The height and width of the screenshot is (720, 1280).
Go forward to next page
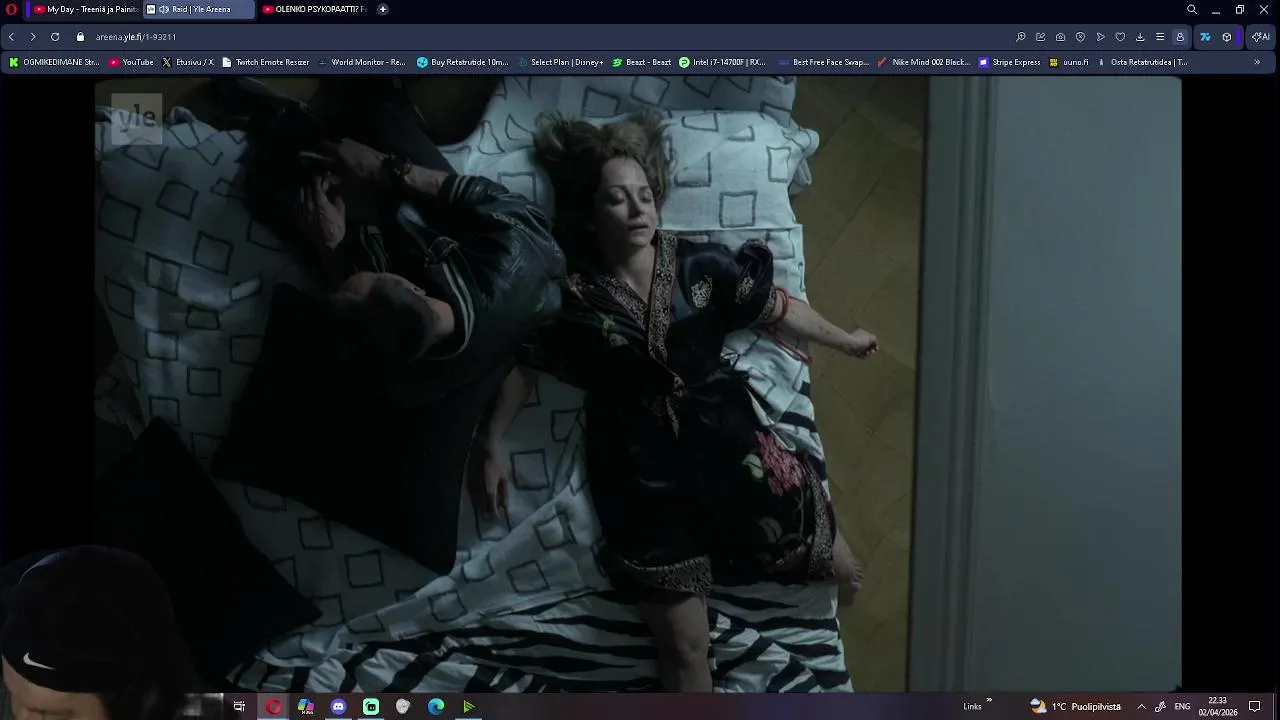(x=33, y=37)
